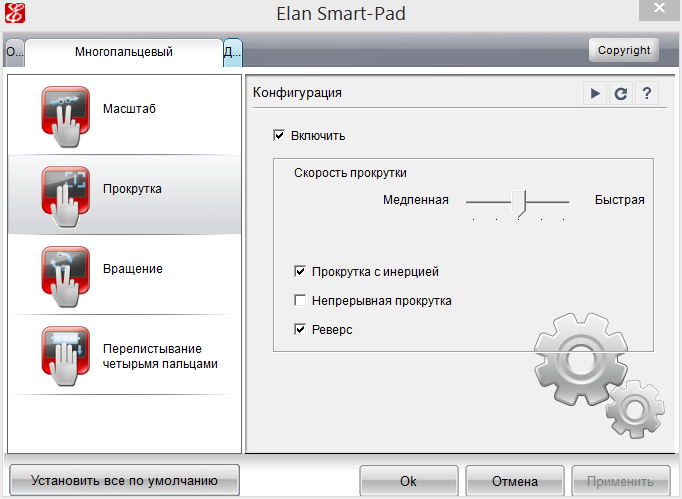682x499 pixels.
Task: Confirm with the Ok button
Action: pyautogui.click(x=409, y=481)
